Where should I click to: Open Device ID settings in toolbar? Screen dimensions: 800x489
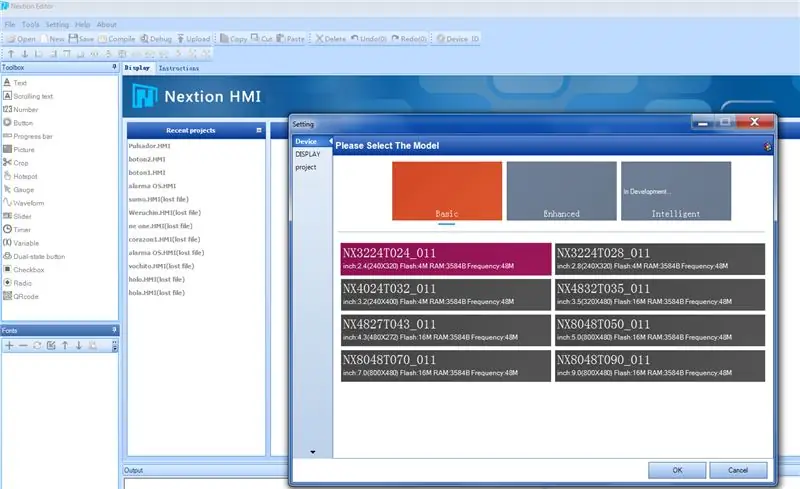coord(458,39)
